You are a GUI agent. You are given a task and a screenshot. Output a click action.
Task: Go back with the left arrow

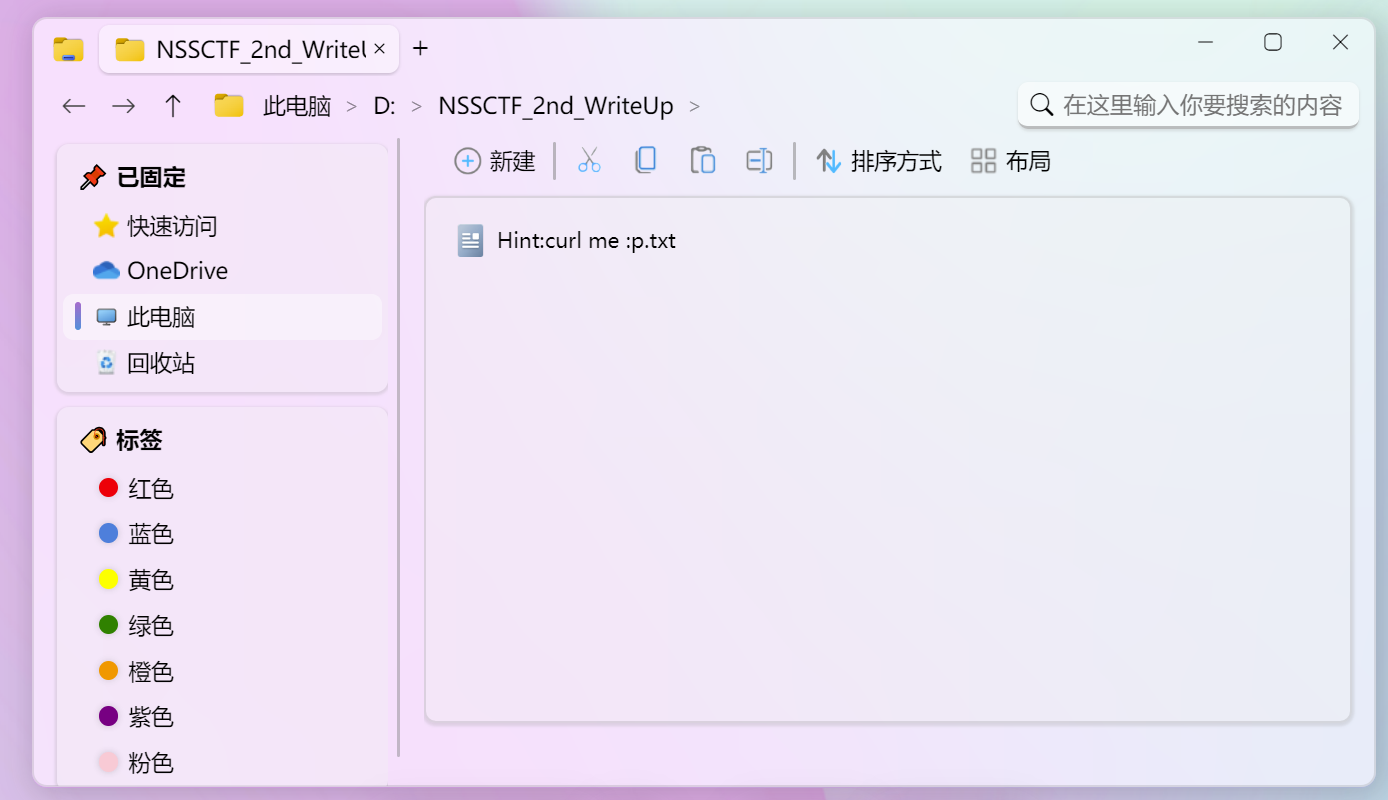(x=74, y=106)
